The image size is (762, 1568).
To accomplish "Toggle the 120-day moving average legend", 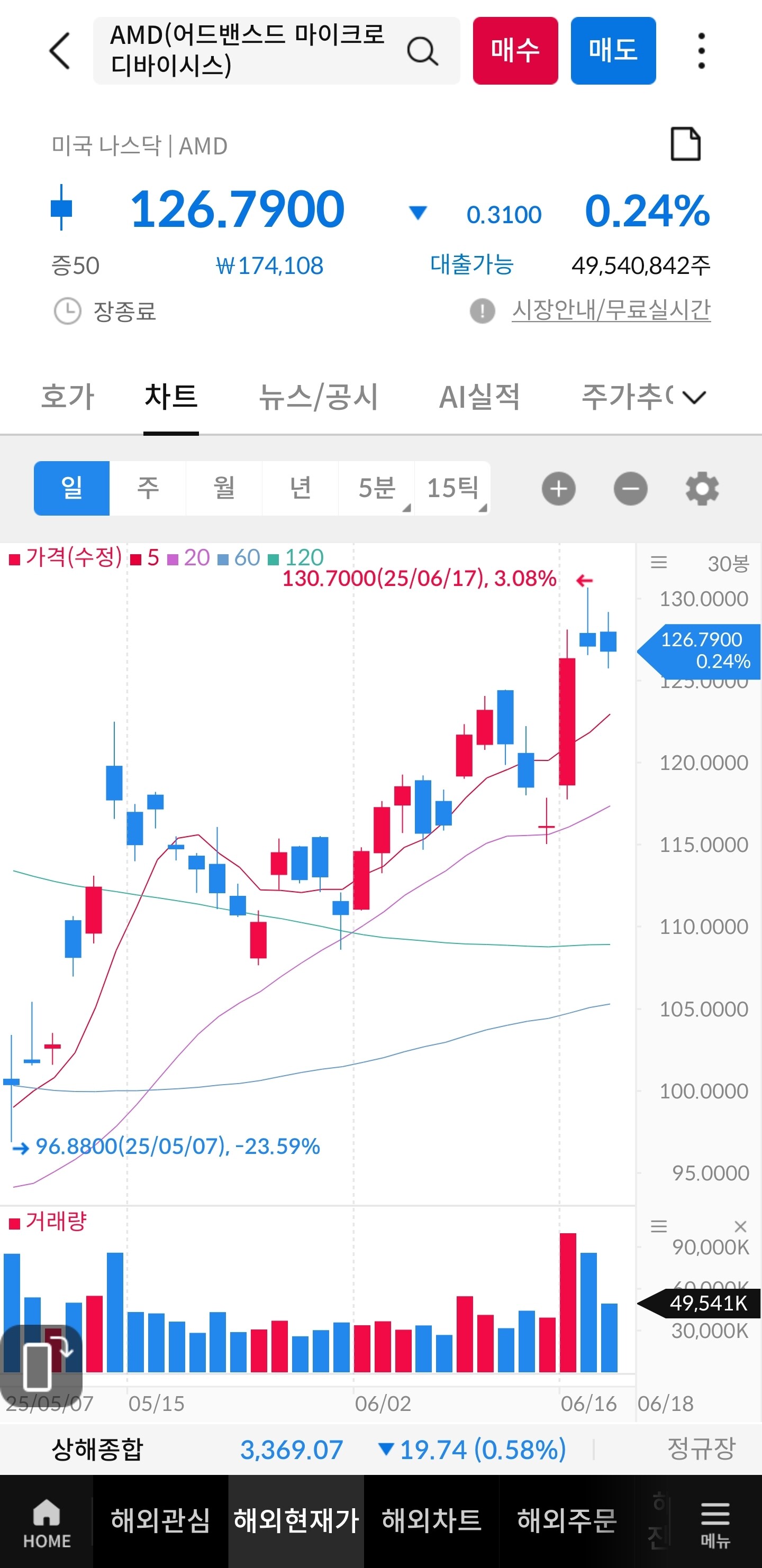I will click(x=296, y=557).
